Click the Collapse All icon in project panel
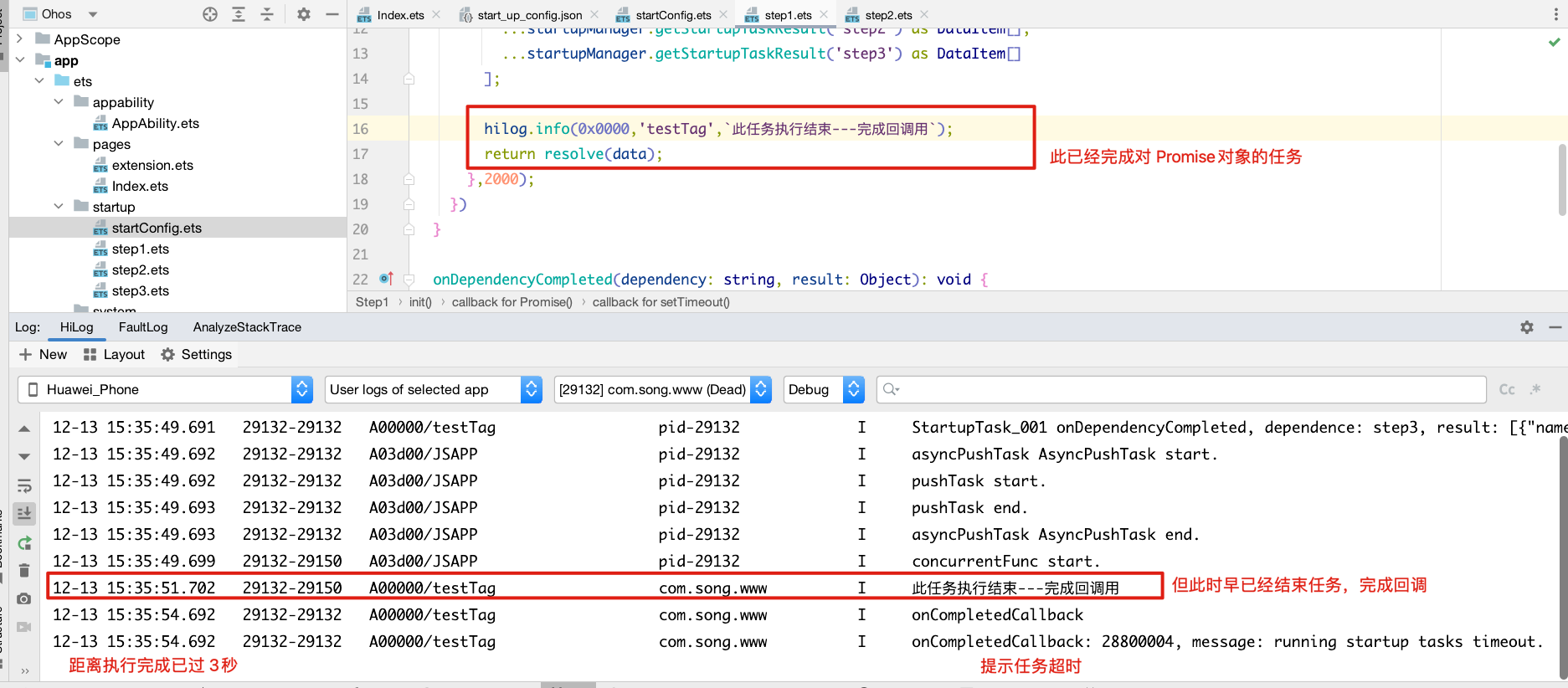The image size is (1568, 688). pyautogui.click(x=267, y=14)
